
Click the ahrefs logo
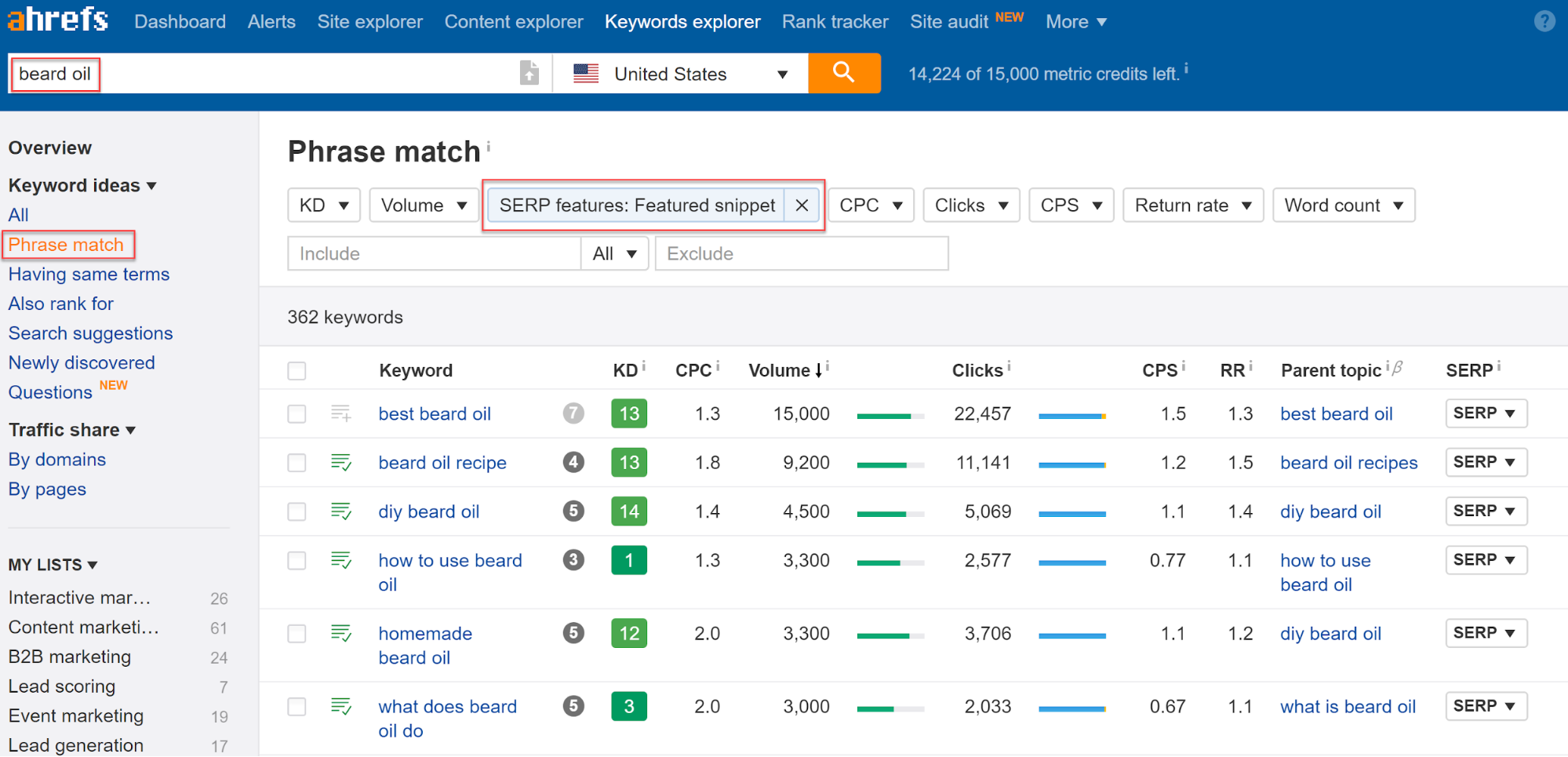tap(58, 19)
